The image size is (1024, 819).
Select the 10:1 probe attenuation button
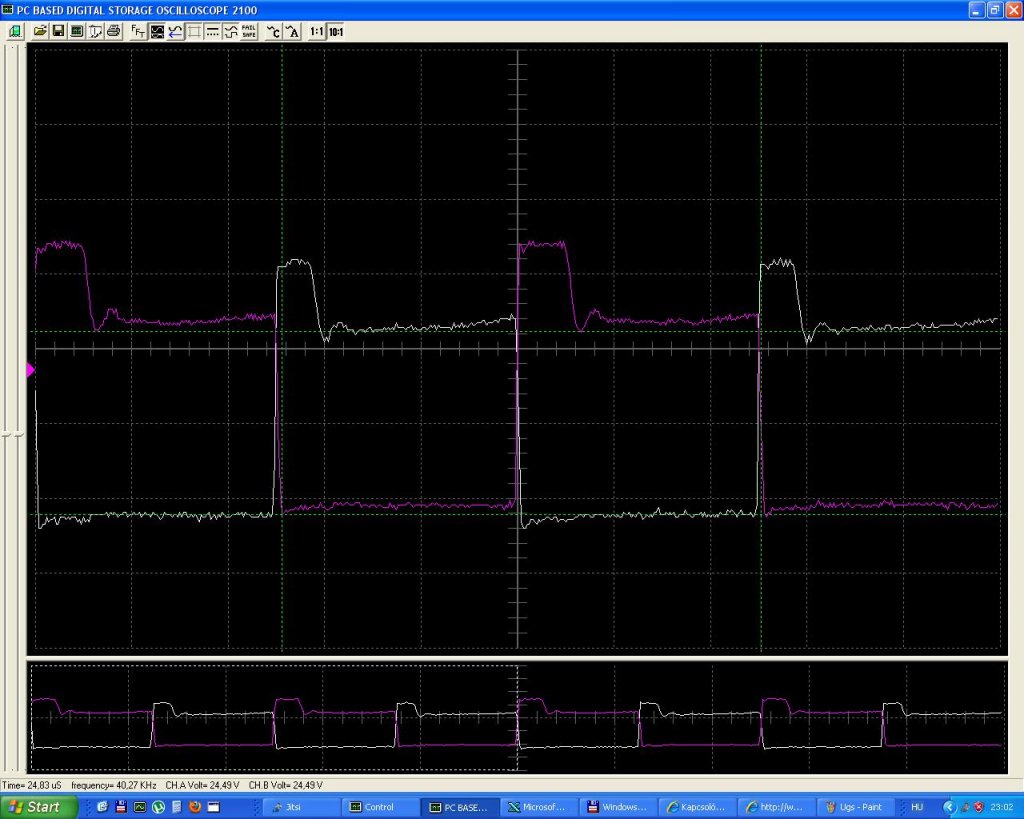[336, 31]
